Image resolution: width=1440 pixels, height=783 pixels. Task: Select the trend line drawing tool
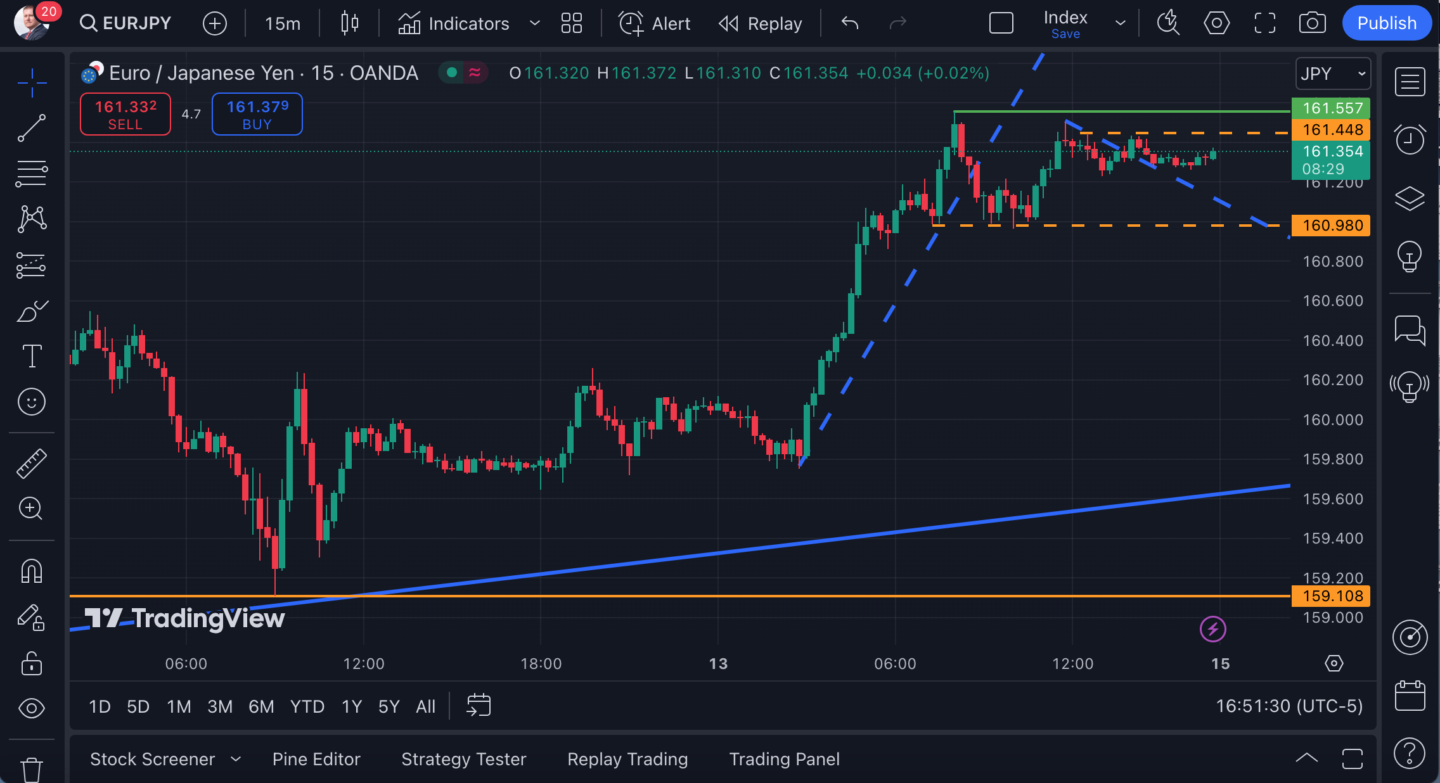(x=32, y=128)
